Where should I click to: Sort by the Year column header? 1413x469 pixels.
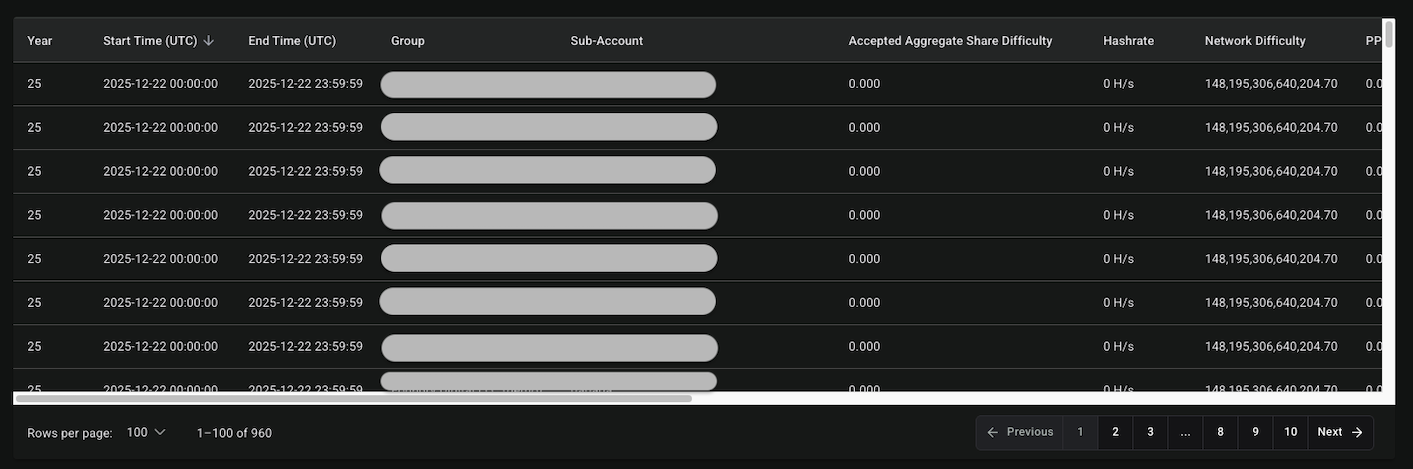coord(40,41)
